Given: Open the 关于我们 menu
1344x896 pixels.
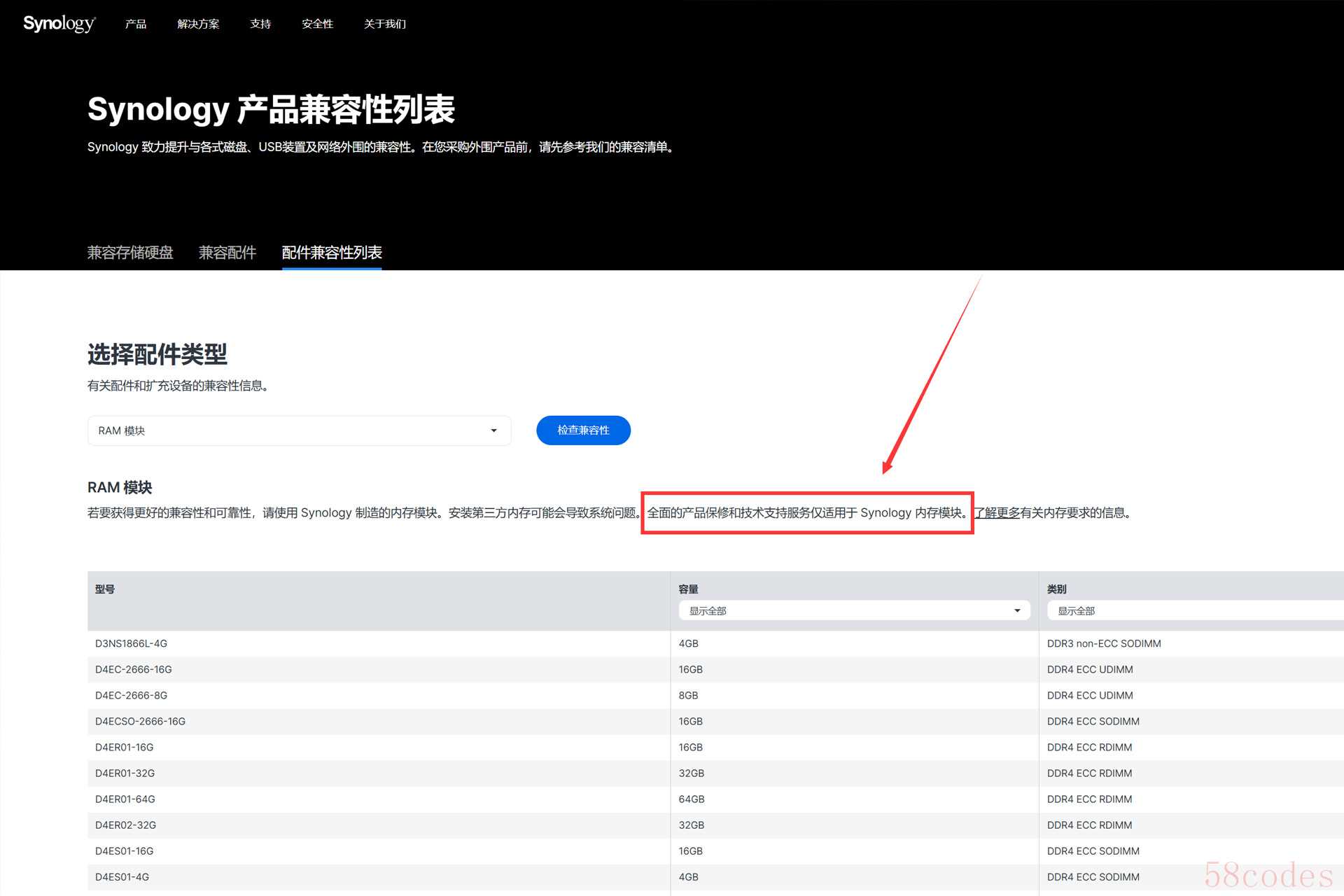Looking at the screenshot, I should tap(385, 24).
